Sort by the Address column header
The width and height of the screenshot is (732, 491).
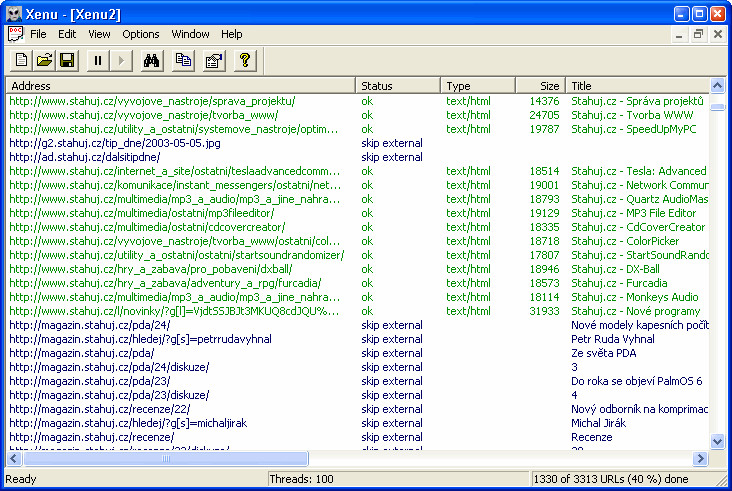[180, 86]
